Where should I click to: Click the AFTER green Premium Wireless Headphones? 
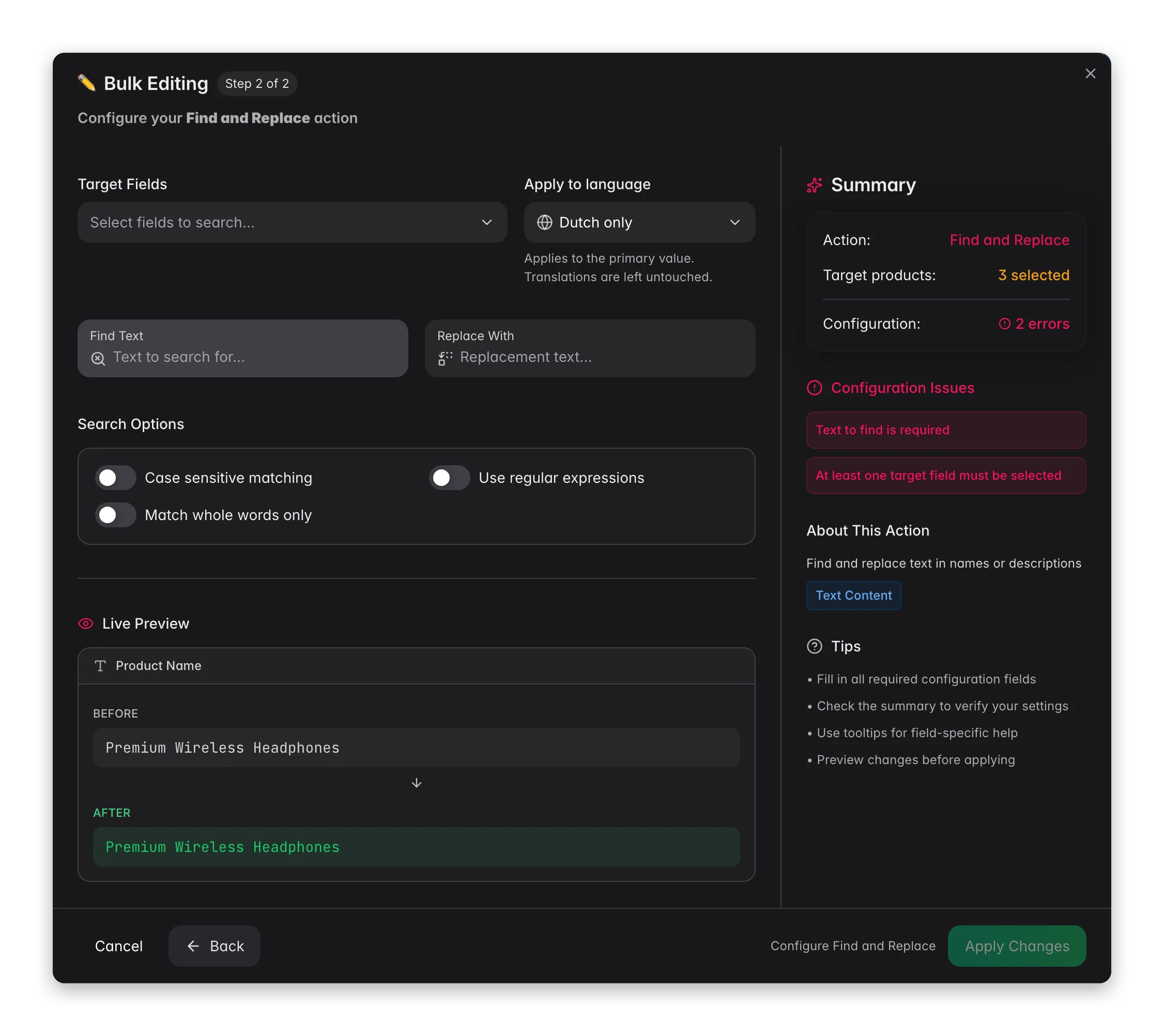(x=416, y=847)
